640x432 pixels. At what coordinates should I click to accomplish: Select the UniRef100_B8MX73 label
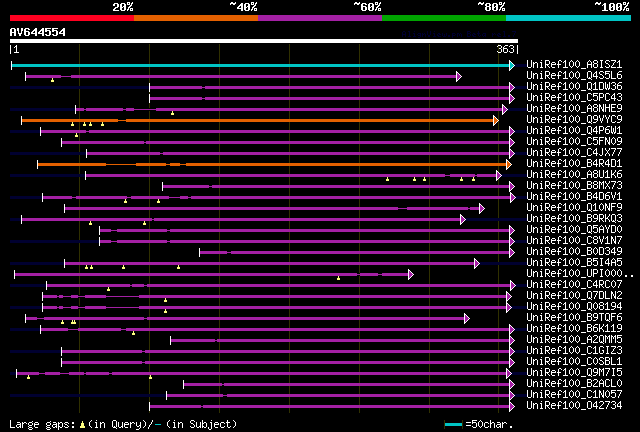(574, 186)
